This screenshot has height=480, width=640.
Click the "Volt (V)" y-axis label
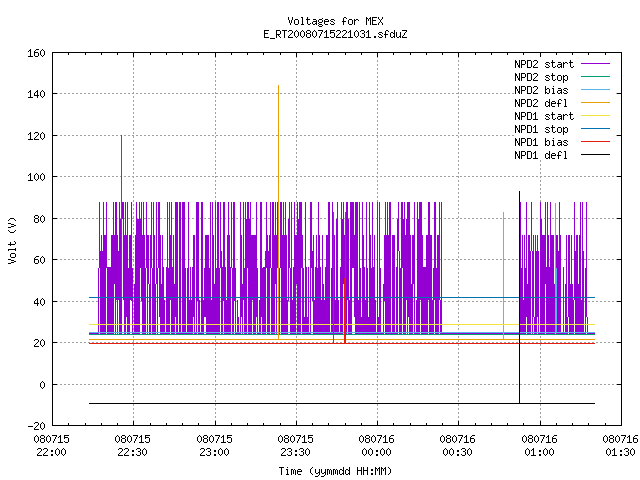[x=12, y=240]
